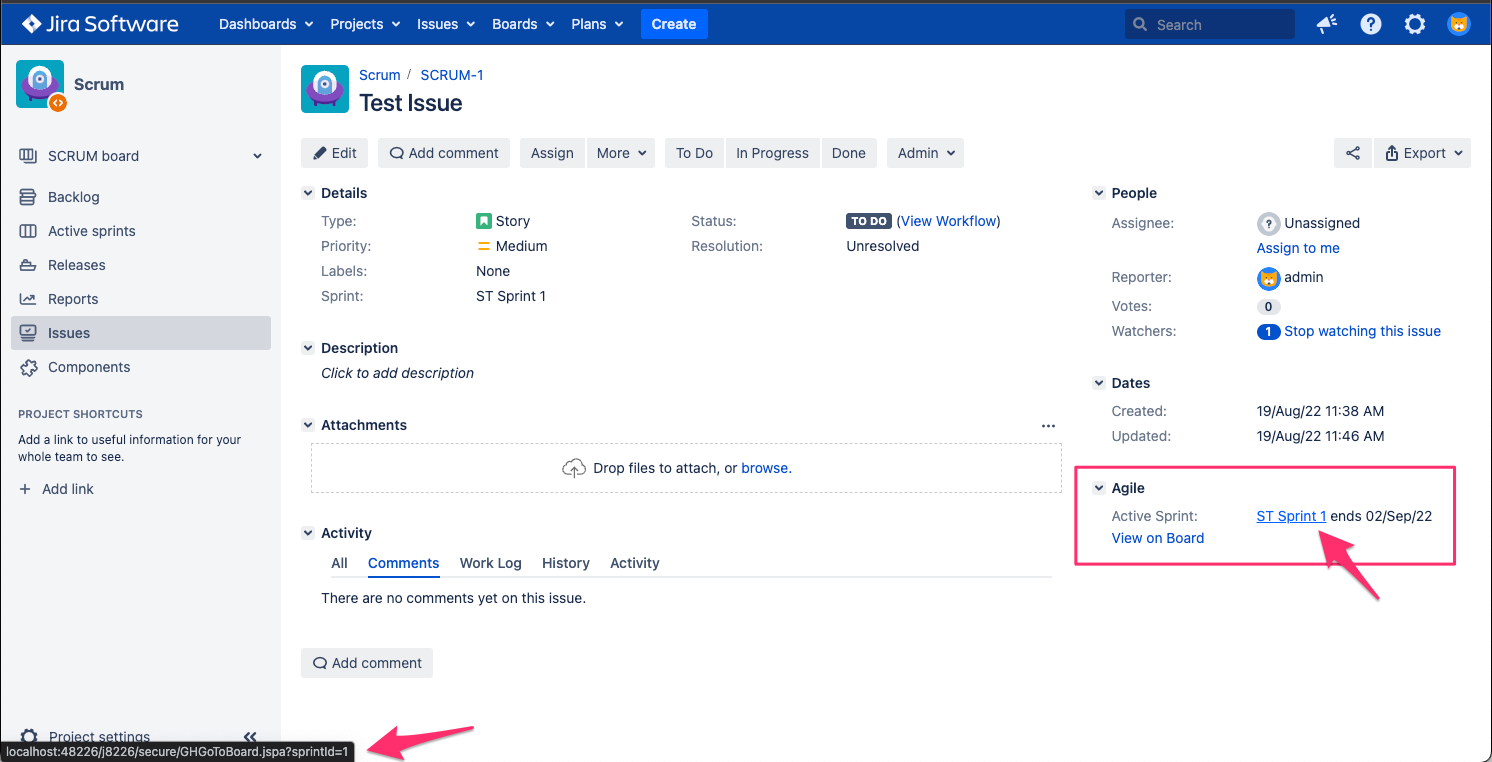This screenshot has height=762, width=1492.
Task: Click the Create button
Action: coord(674,24)
